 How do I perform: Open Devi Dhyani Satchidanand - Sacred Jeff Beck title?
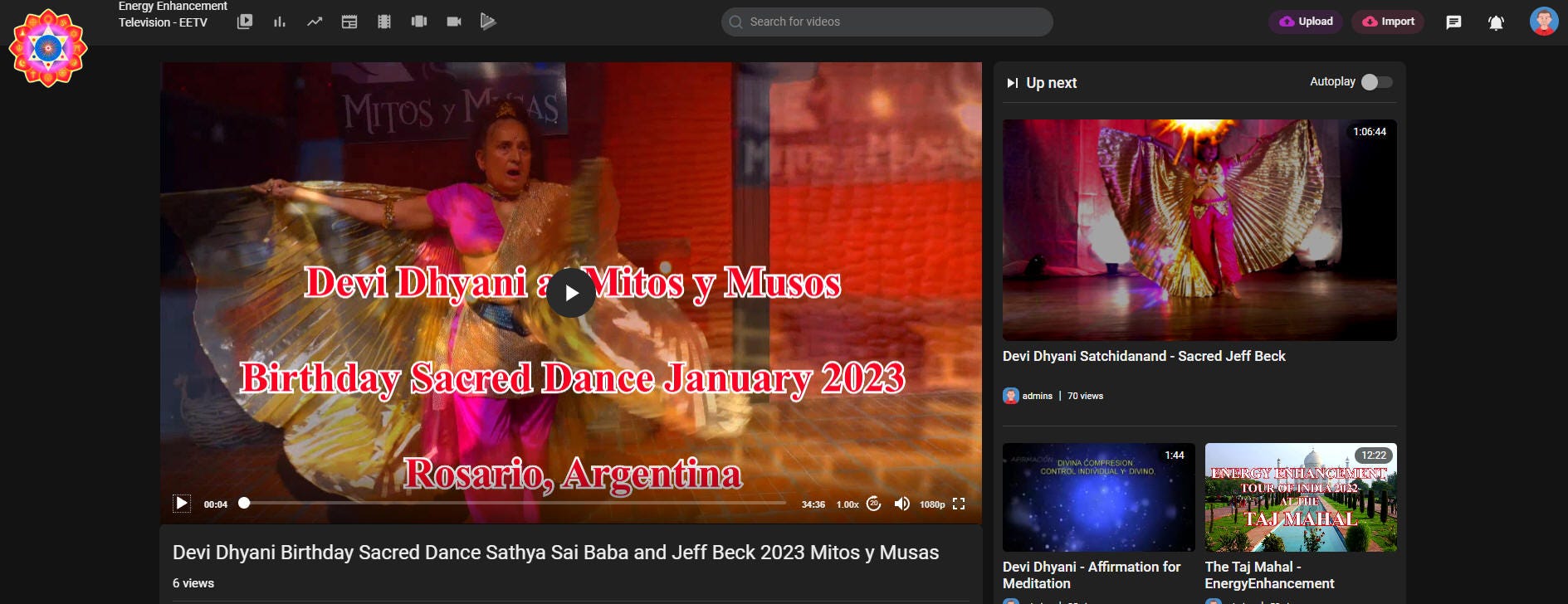pyautogui.click(x=1144, y=356)
